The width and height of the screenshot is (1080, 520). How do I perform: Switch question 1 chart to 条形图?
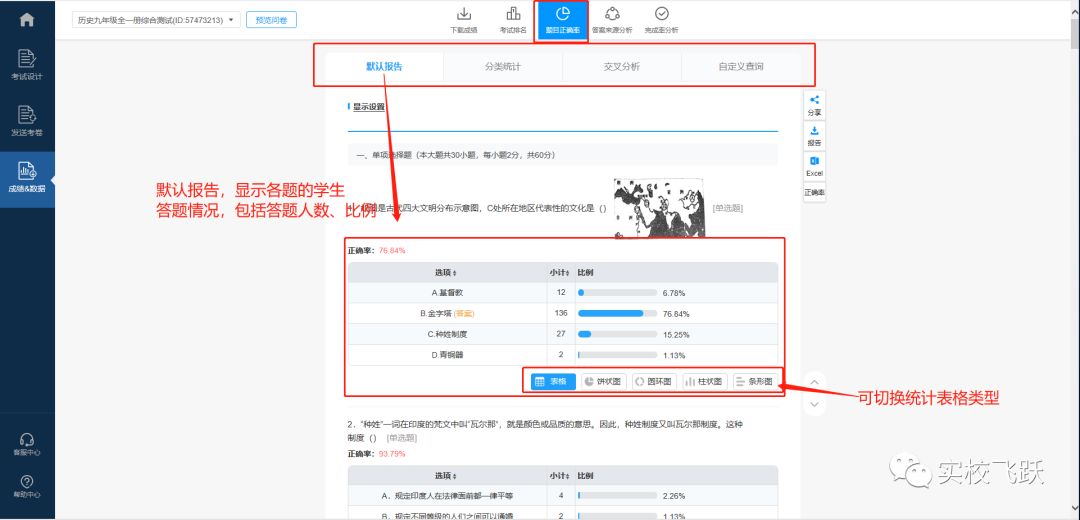[x=756, y=382]
